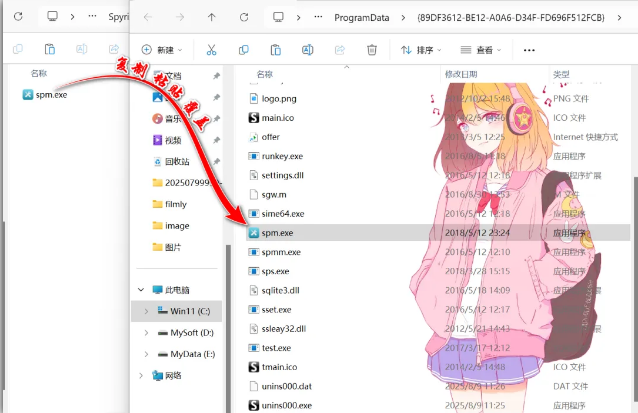Click the Copy icon in front window toolbar
The width and height of the screenshot is (638, 413).
(244, 49)
